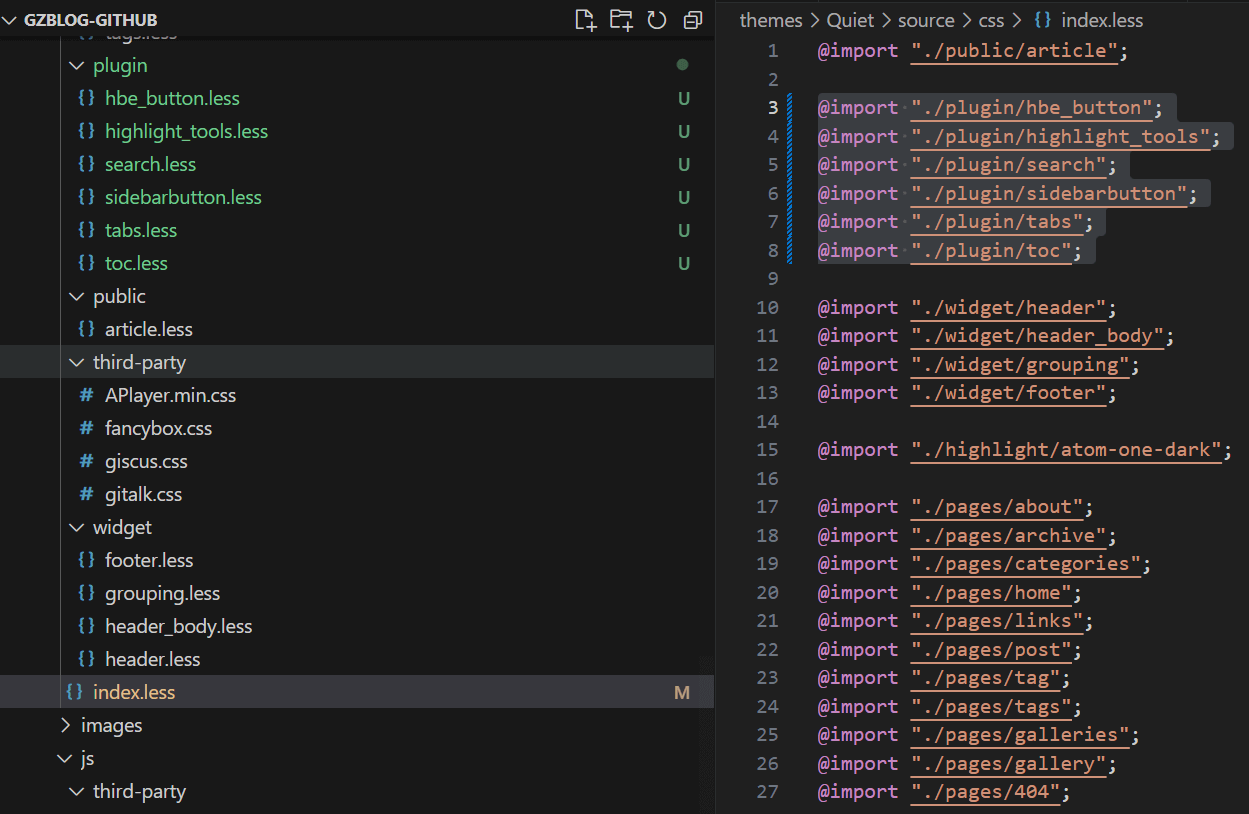1249x814 pixels.
Task: Refresh the file explorer
Action: pos(657,20)
